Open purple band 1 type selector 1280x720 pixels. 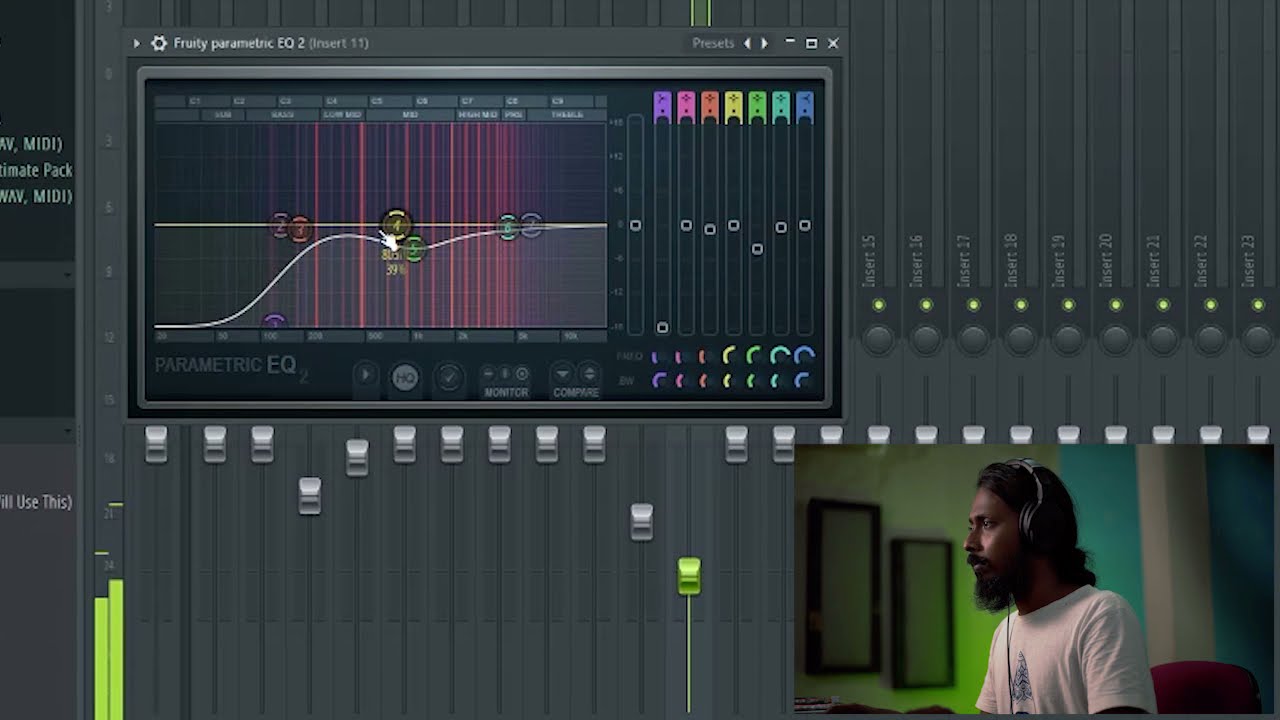(662, 105)
